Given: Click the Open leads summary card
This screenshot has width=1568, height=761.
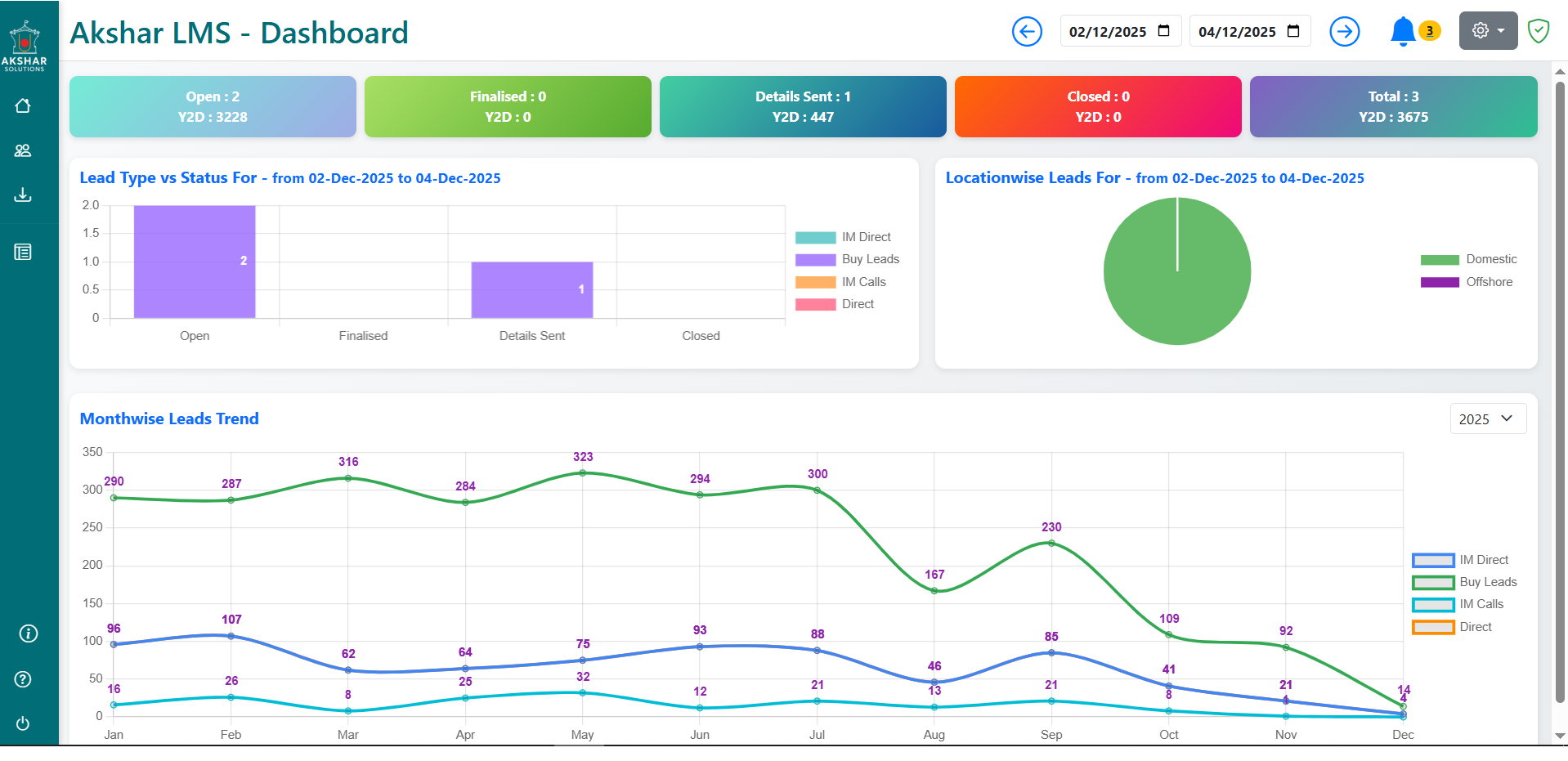Looking at the screenshot, I should click(x=213, y=107).
